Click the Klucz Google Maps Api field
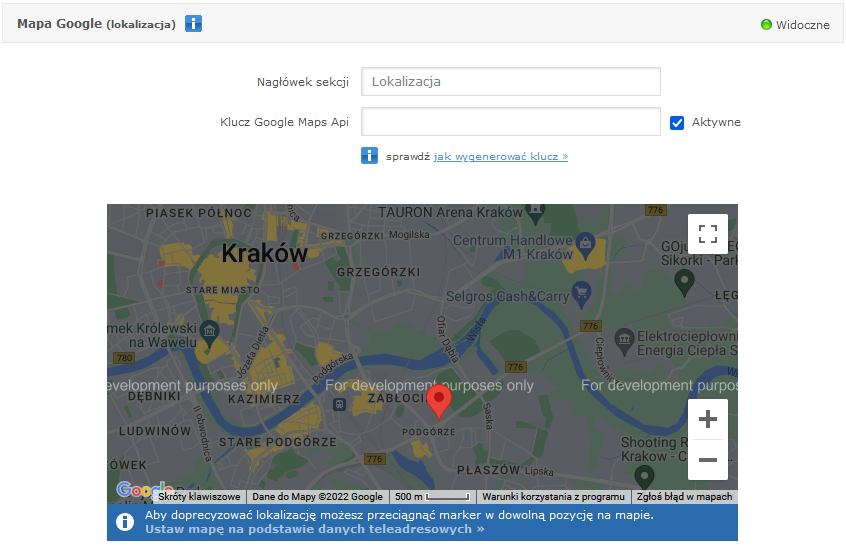Viewport: 846px width, 550px height. click(x=510, y=121)
